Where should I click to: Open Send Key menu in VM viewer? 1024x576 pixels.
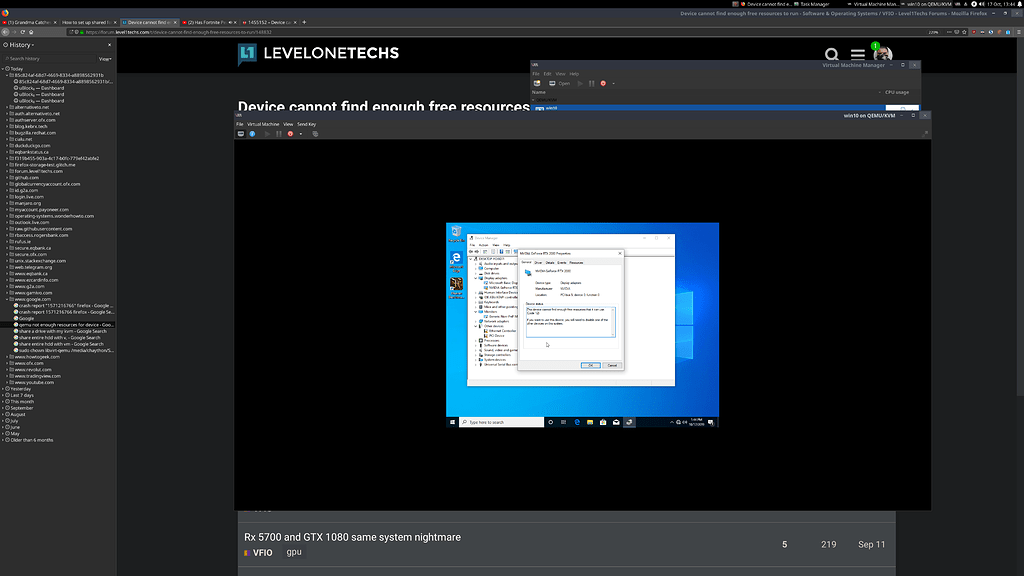tap(307, 124)
